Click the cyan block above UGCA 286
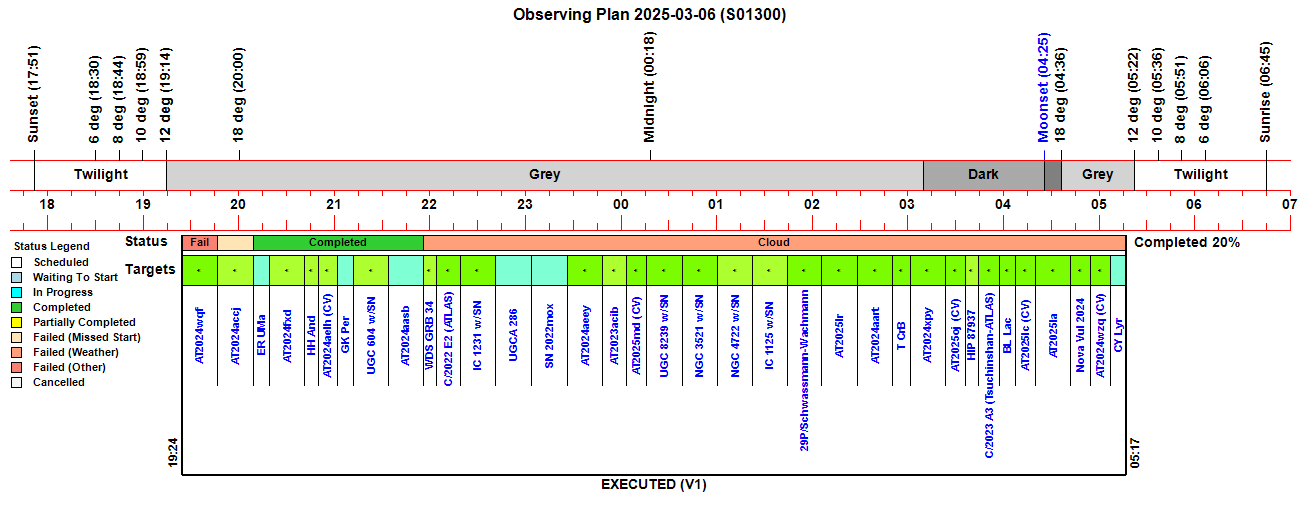The width and height of the screenshot is (1300, 505). [513, 270]
